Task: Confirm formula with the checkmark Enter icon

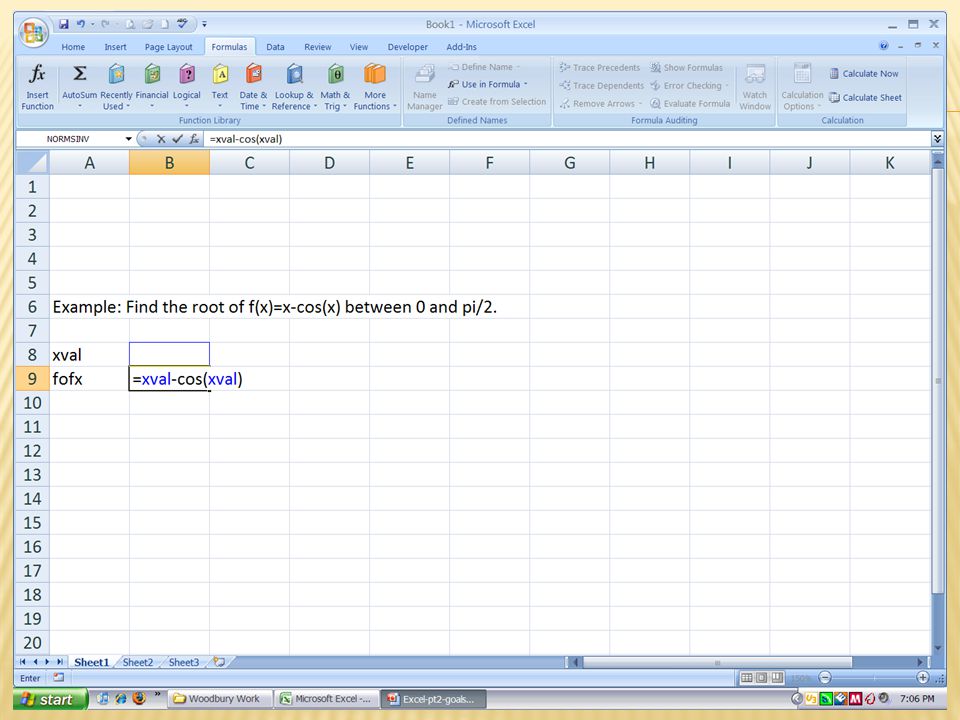Action: [177, 139]
